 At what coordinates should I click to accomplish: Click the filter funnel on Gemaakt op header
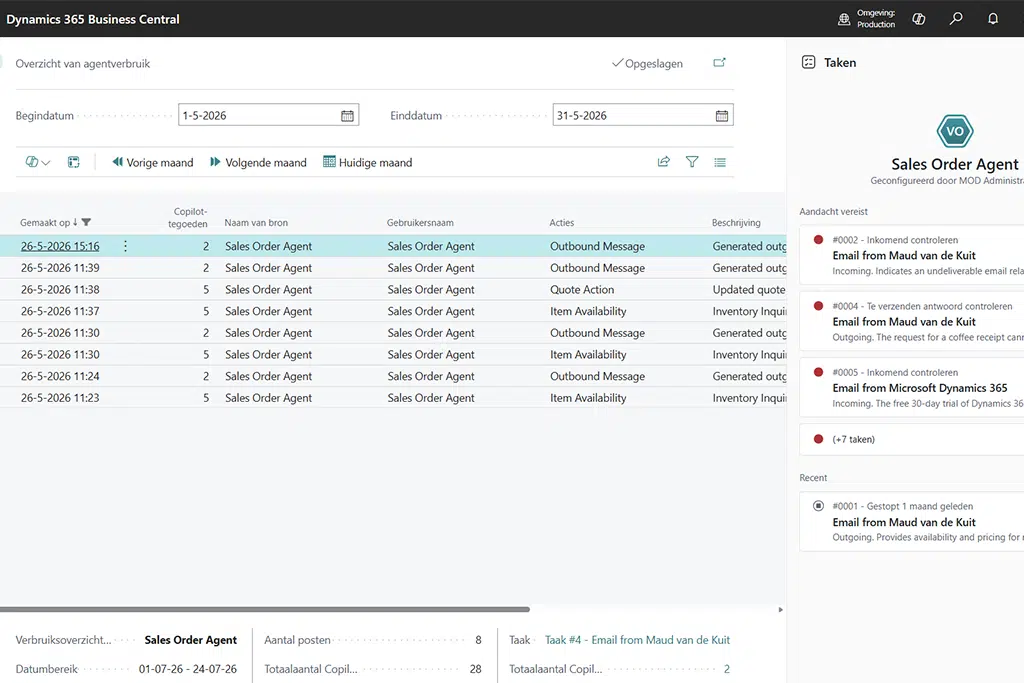pyautogui.click(x=86, y=223)
